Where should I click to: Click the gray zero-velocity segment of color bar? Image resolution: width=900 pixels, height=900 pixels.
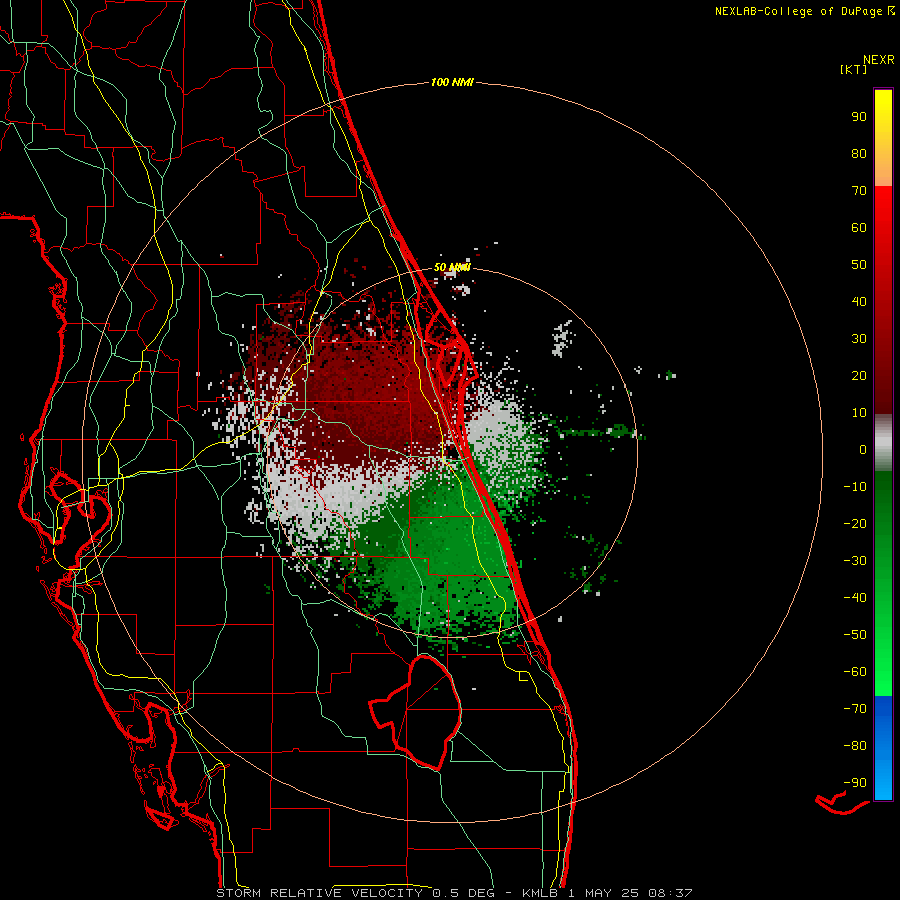coord(883,443)
